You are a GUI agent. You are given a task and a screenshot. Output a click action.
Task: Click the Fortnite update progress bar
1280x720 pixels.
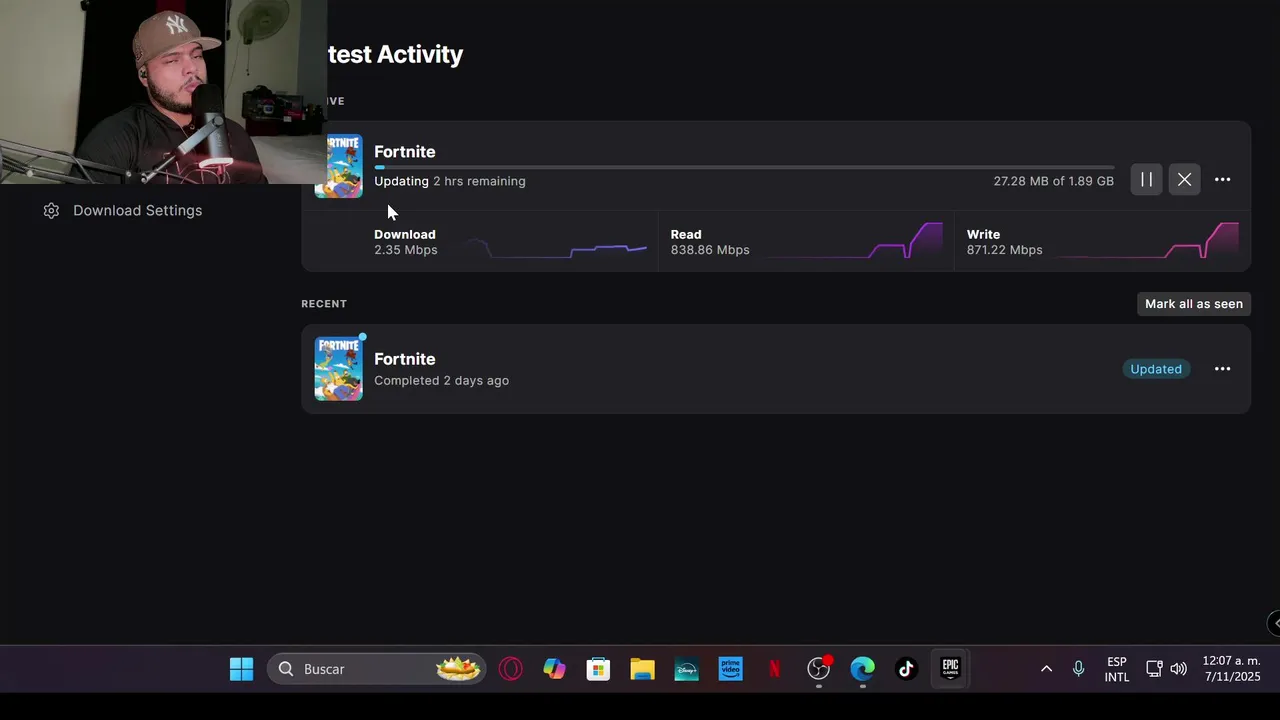pyautogui.click(x=744, y=167)
